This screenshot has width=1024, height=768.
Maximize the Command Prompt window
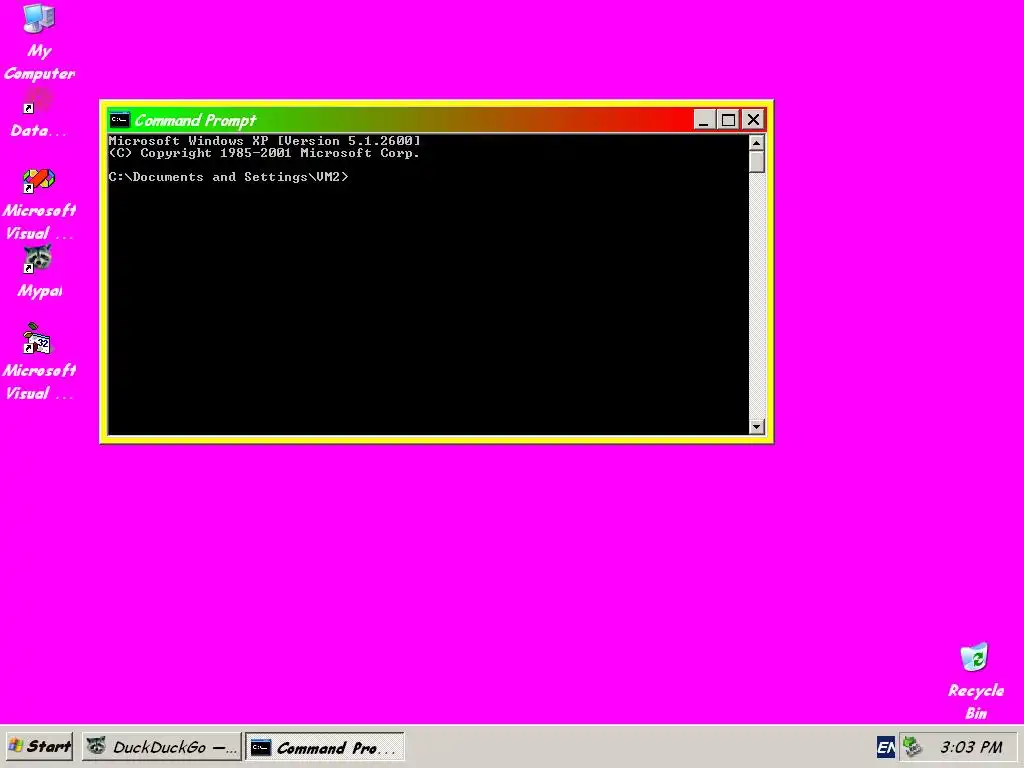point(728,120)
